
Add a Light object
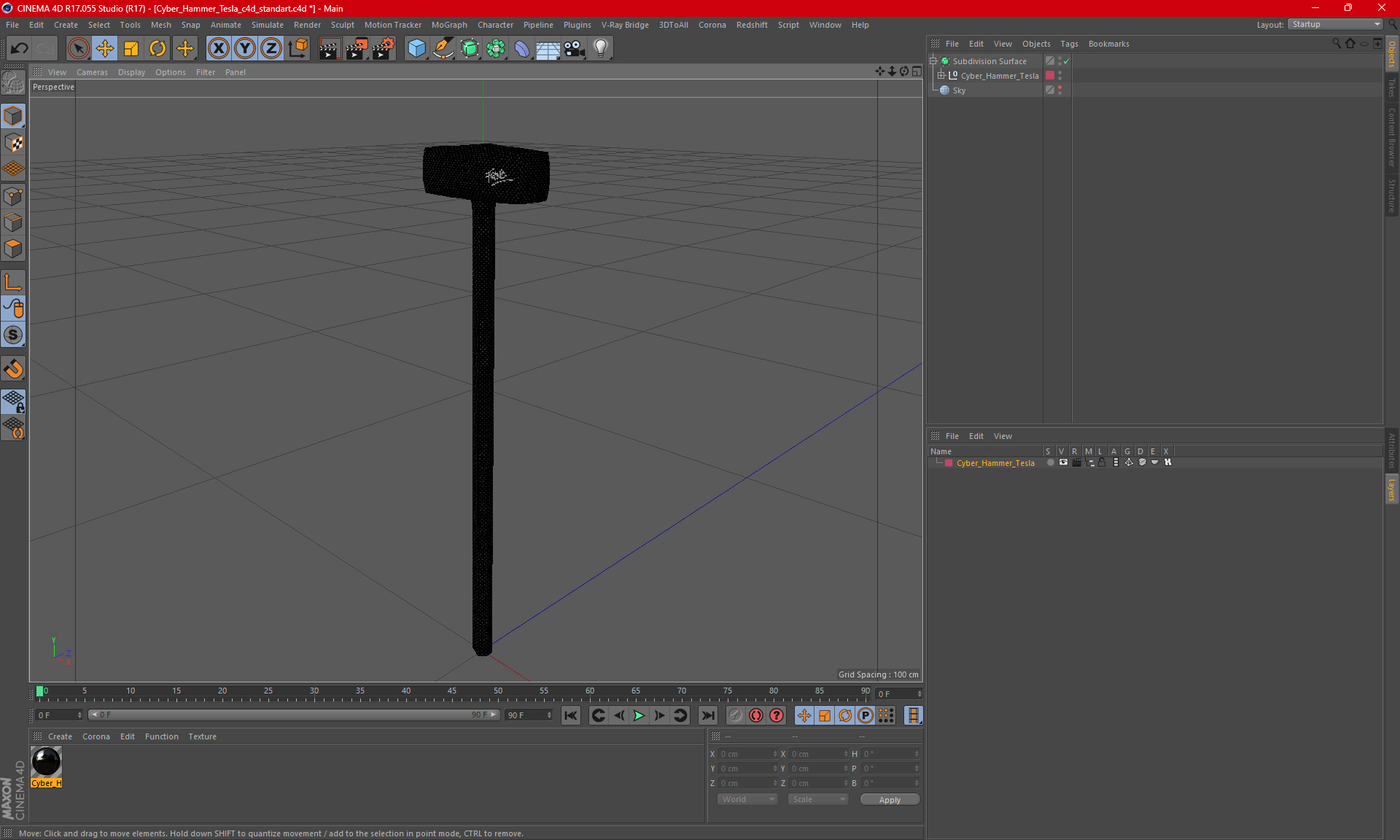point(601,48)
